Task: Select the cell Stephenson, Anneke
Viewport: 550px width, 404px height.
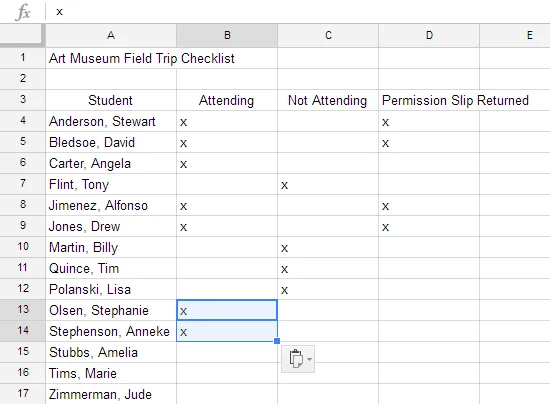Action: [111, 331]
